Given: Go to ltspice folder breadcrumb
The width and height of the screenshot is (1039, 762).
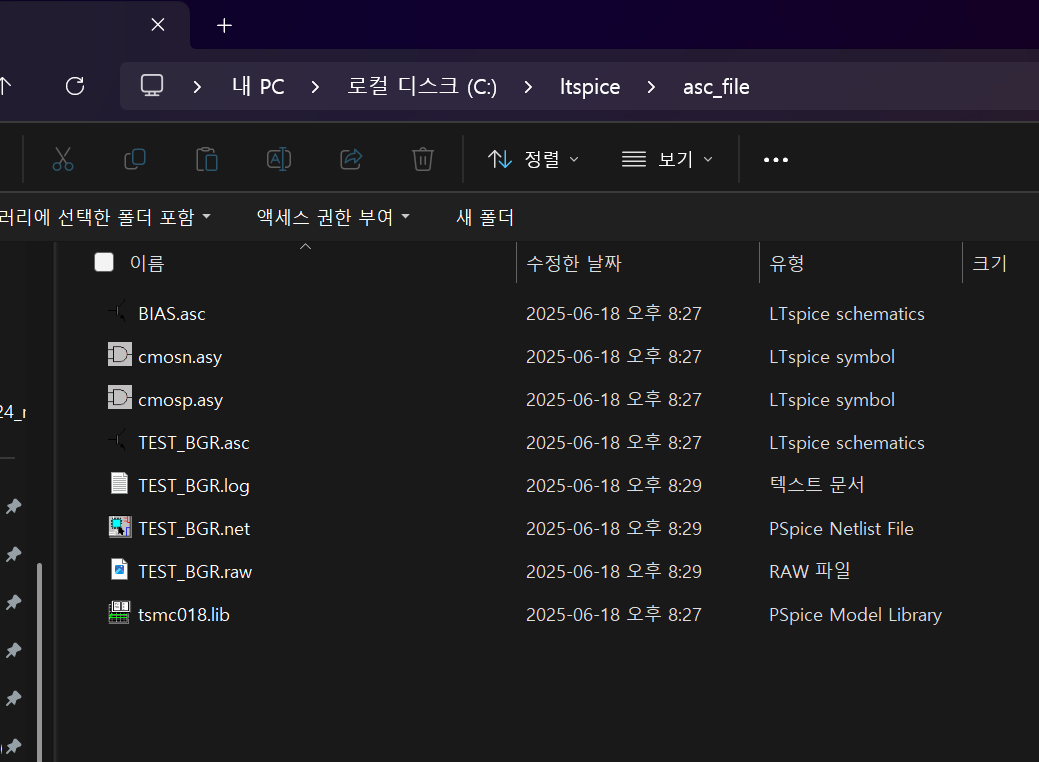Looking at the screenshot, I should click(x=590, y=87).
